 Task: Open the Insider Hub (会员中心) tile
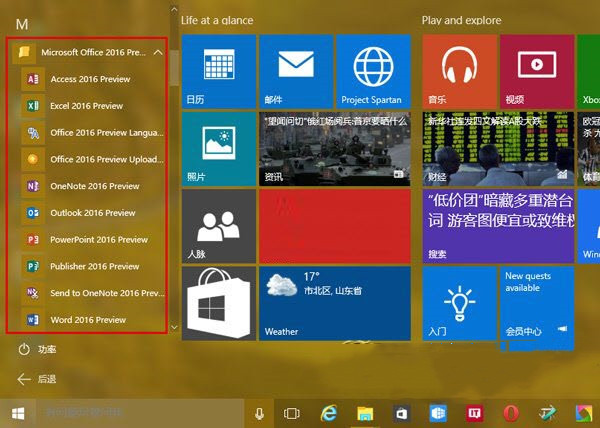(x=537, y=303)
